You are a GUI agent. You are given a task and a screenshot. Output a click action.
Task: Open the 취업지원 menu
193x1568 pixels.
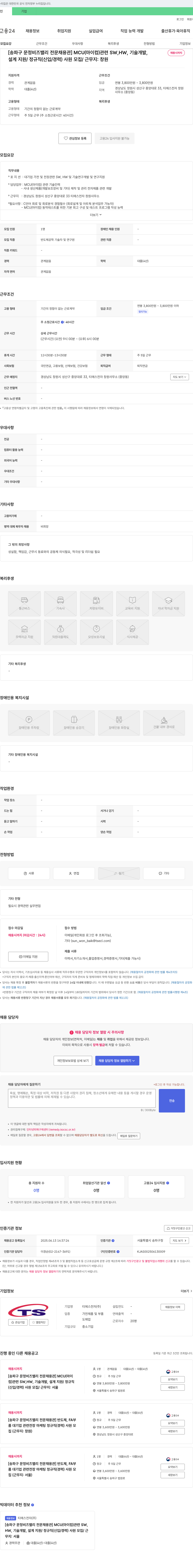(64, 31)
